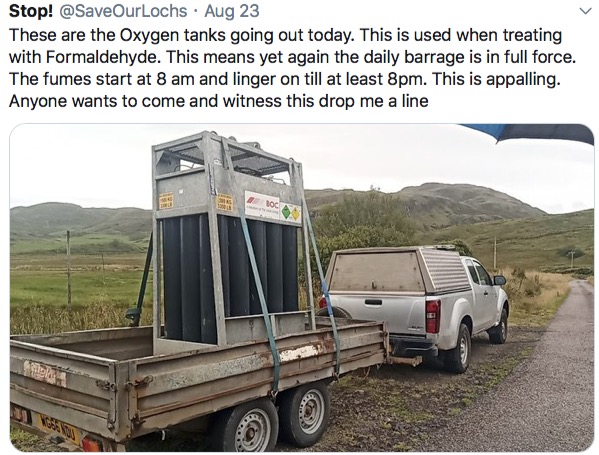Click the pickup truck's red tail light

(433, 316)
